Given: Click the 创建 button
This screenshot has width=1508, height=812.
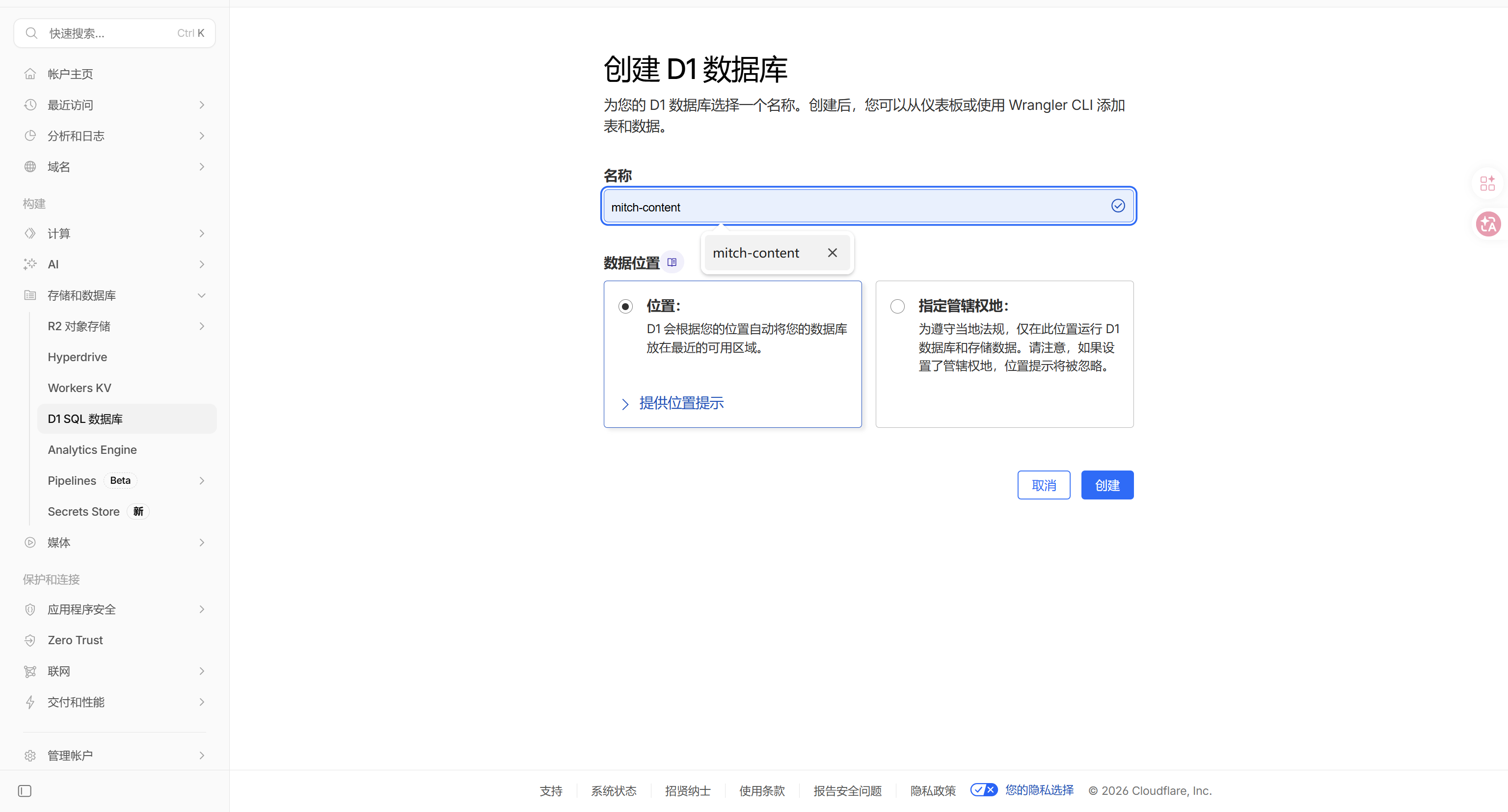Looking at the screenshot, I should [1107, 485].
